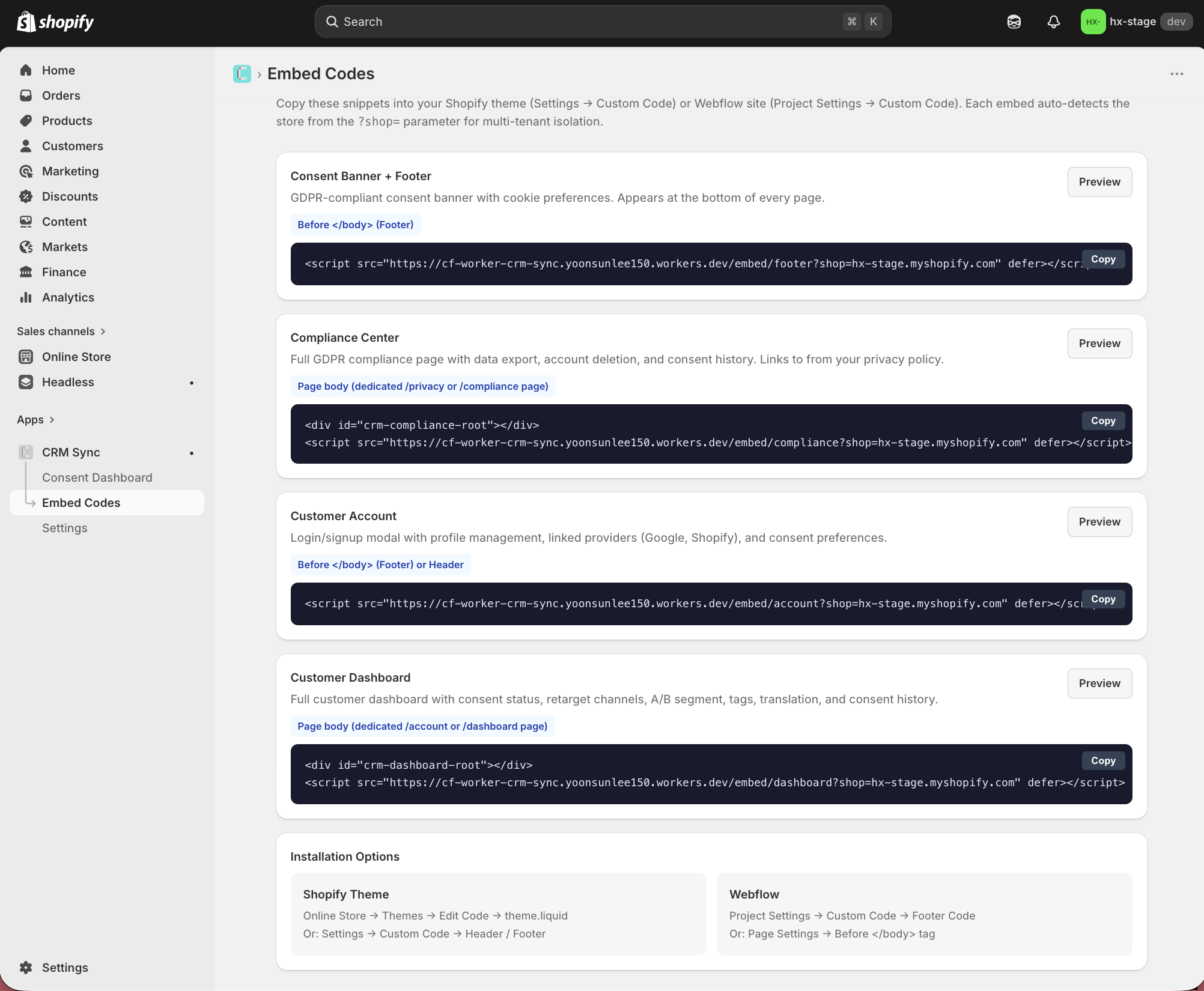Image resolution: width=1204 pixels, height=991 pixels.
Task: Open the Discounts badge icon
Action: coord(26,196)
